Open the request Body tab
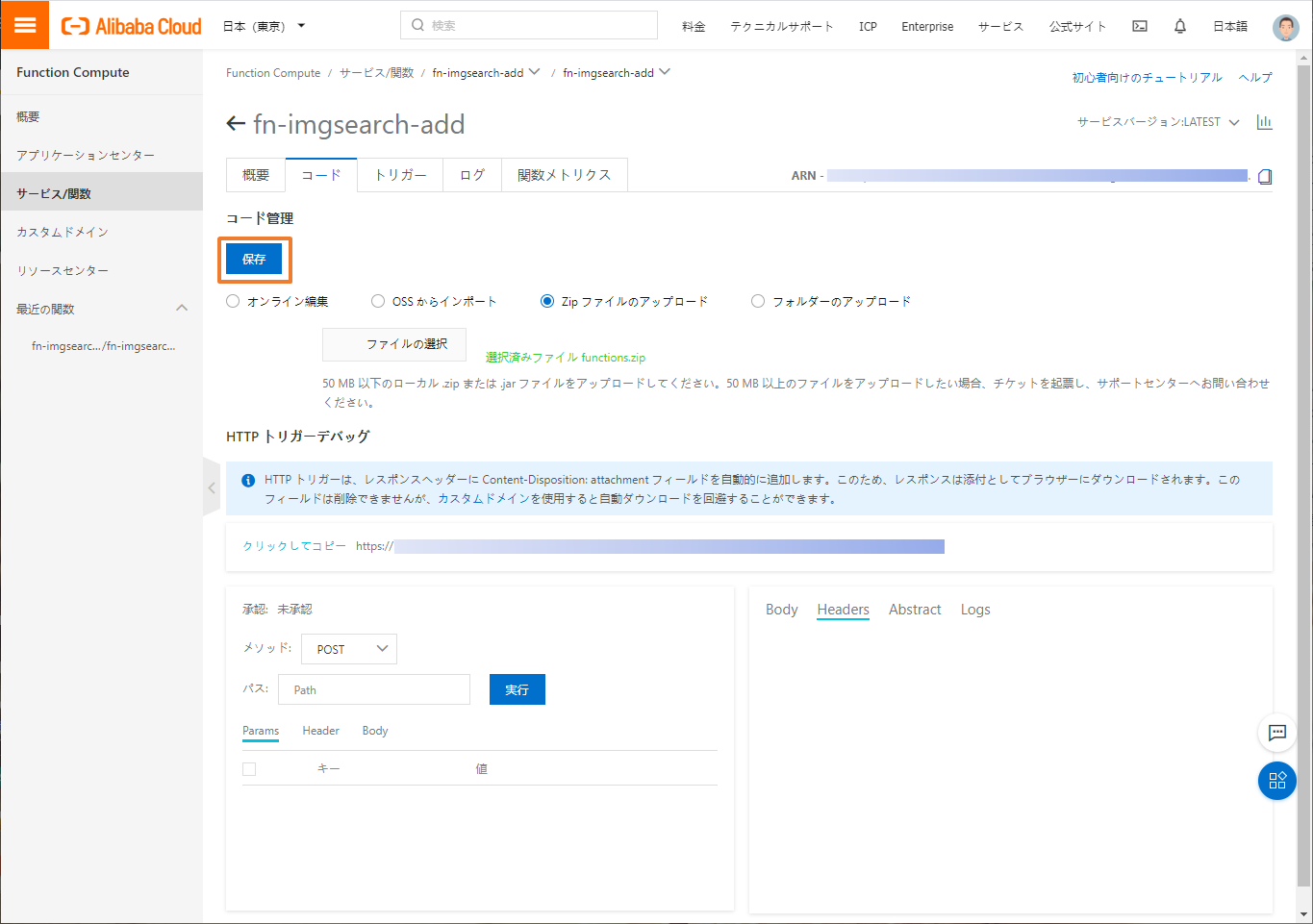This screenshot has height=924, width=1313. tap(375, 731)
